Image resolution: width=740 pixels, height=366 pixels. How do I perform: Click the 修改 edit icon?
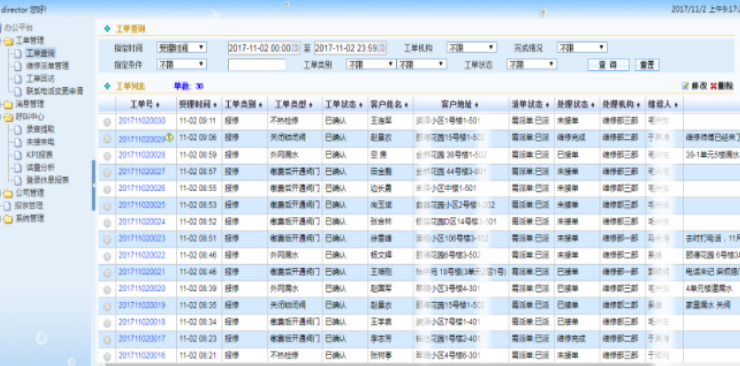[686, 86]
